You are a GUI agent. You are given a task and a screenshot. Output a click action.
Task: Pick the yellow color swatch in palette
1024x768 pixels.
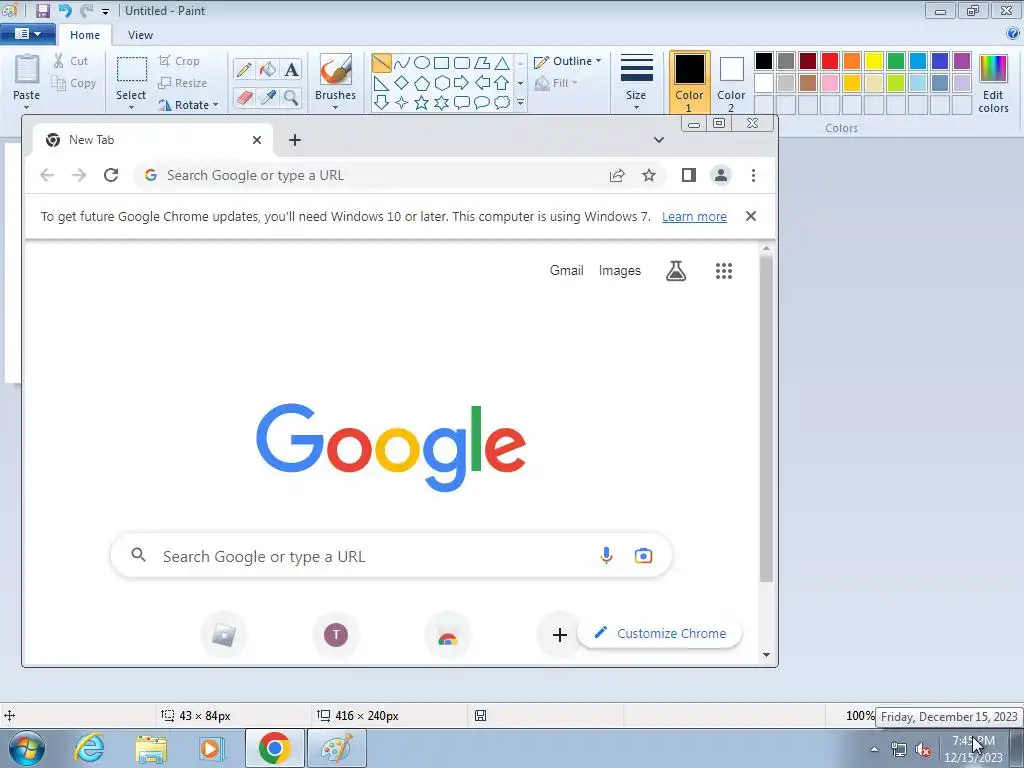point(874,61)
